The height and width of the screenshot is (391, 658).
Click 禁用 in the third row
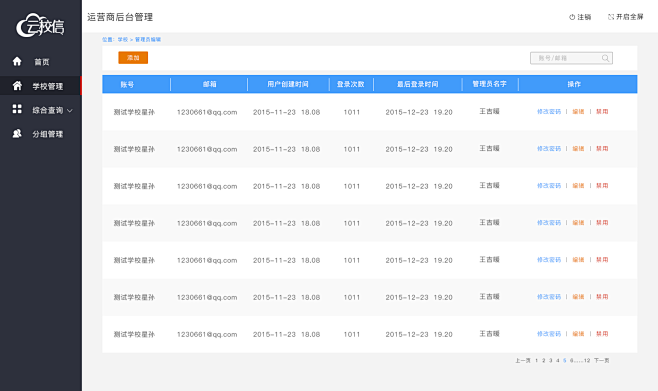pyautogui.click(x=602, y=185)
